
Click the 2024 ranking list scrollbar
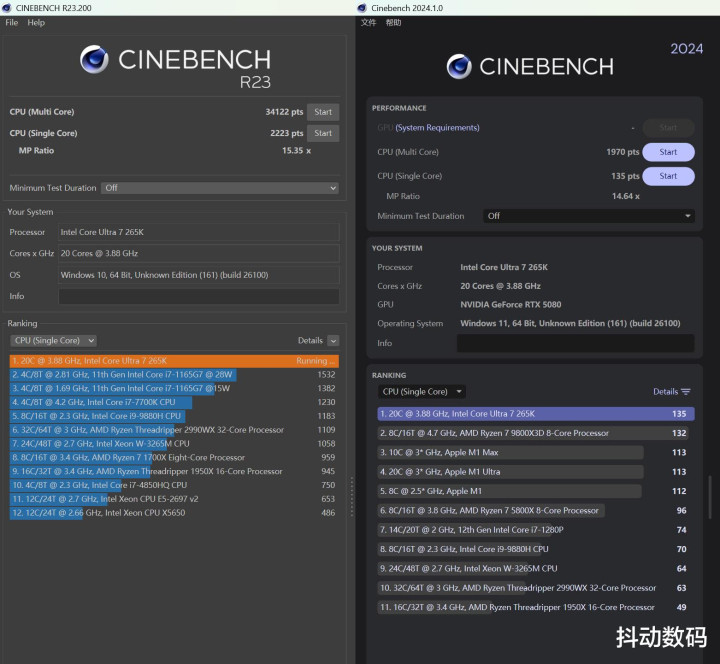710,497
